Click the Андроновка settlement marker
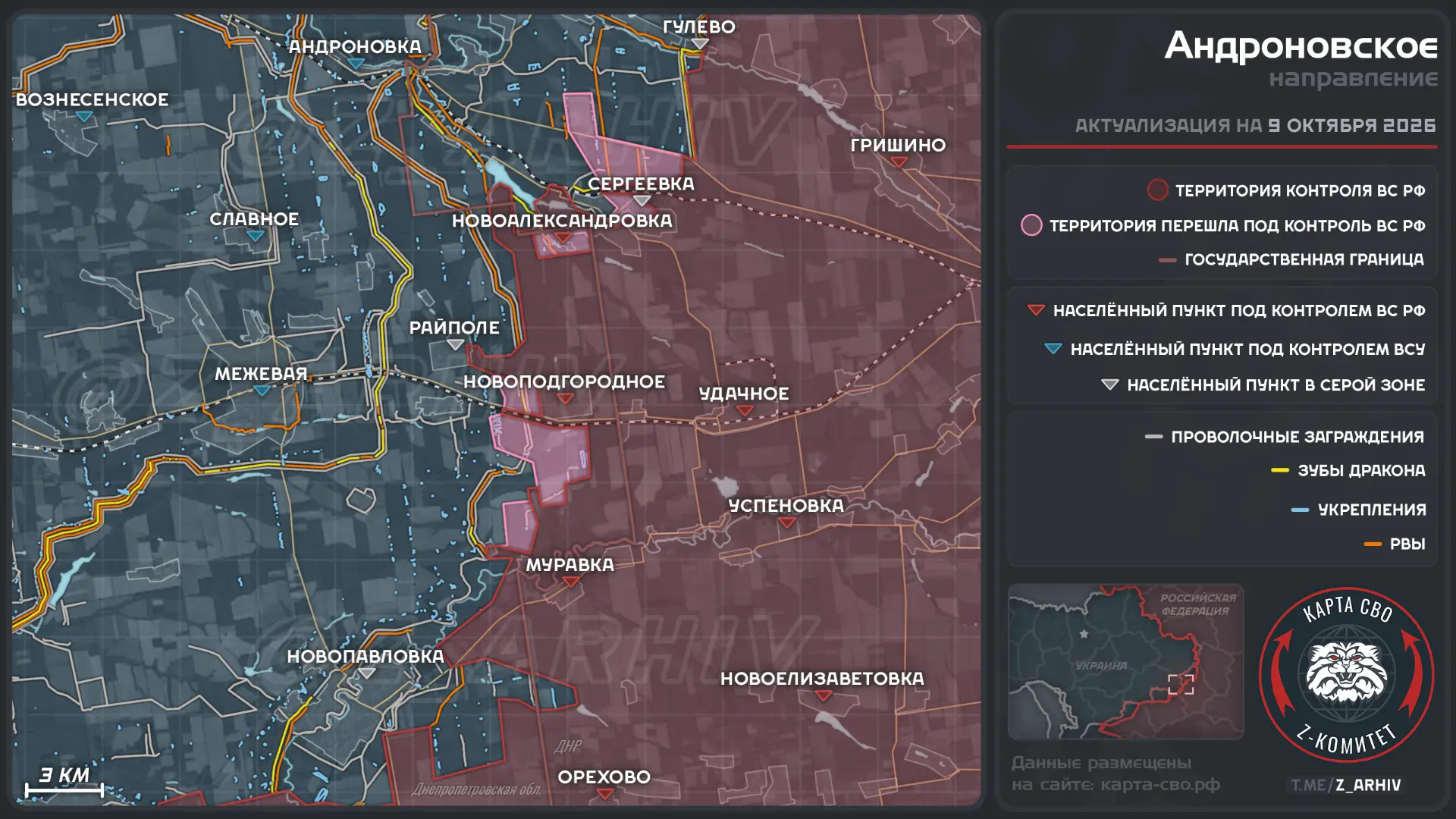Image resolution: width=1456 pixels, height=819 pixels. point(356,64)
